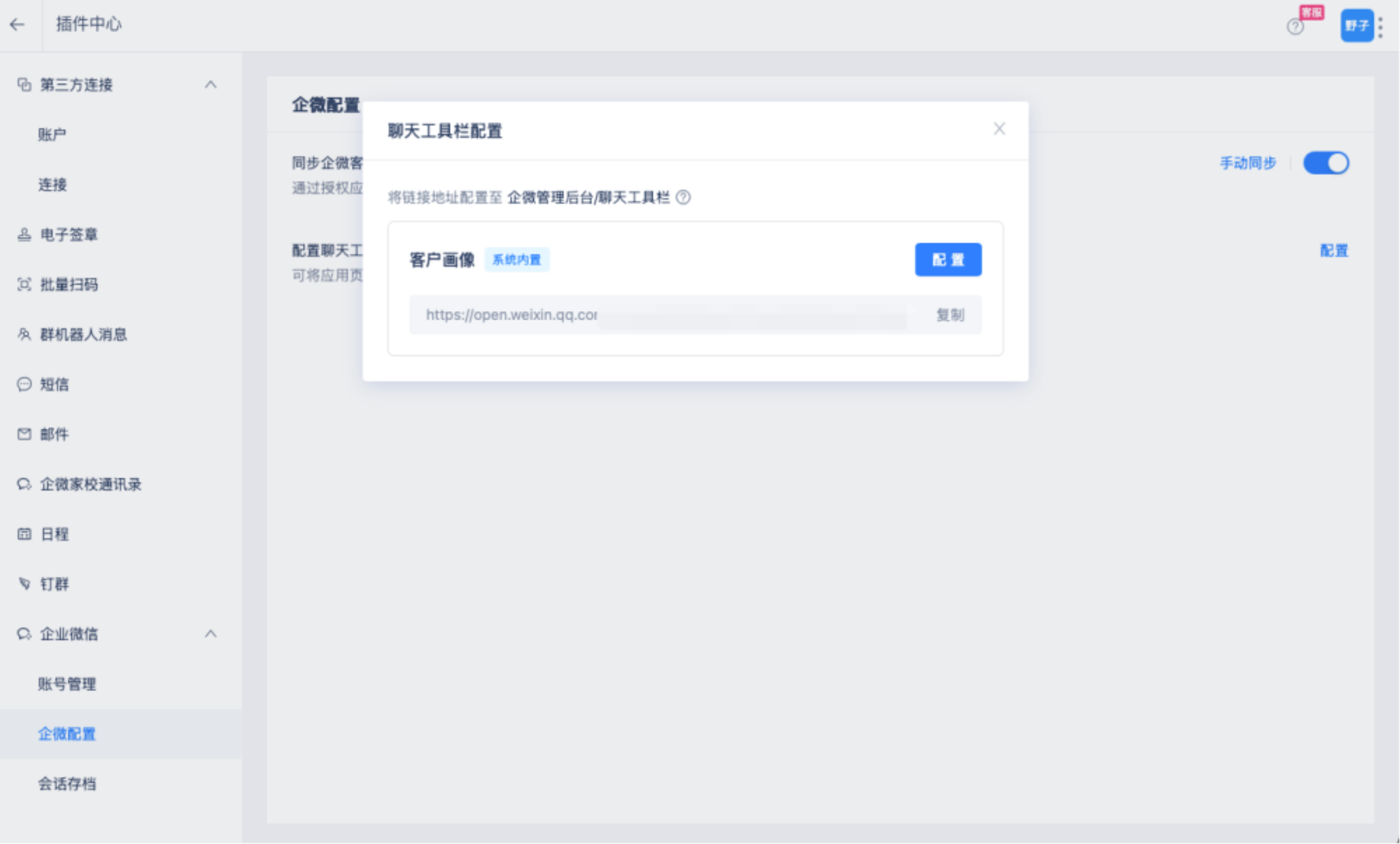Click the 复制 copy link button
Viewport: 1400px width, 844px height.
(x=950, y=315)
